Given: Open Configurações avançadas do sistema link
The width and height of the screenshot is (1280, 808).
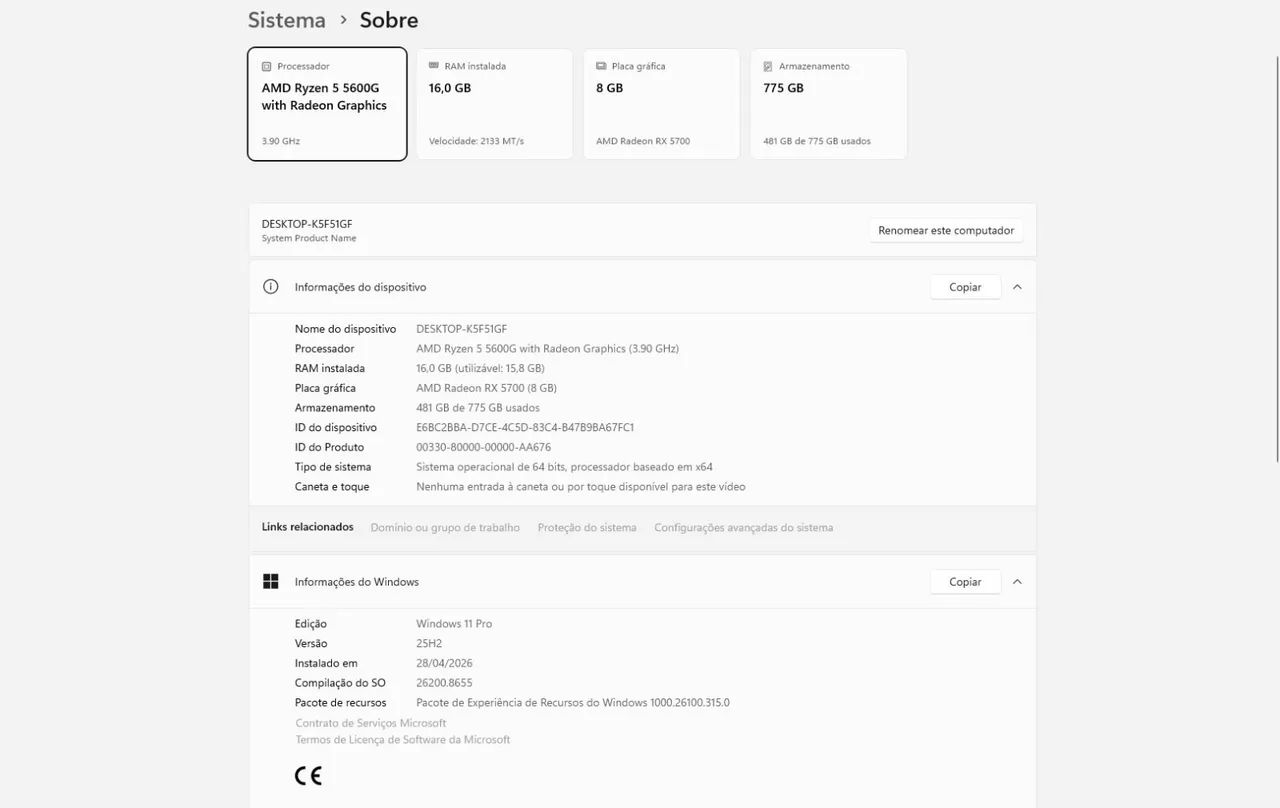Looking at the screenshot, I should pos(744,528).
